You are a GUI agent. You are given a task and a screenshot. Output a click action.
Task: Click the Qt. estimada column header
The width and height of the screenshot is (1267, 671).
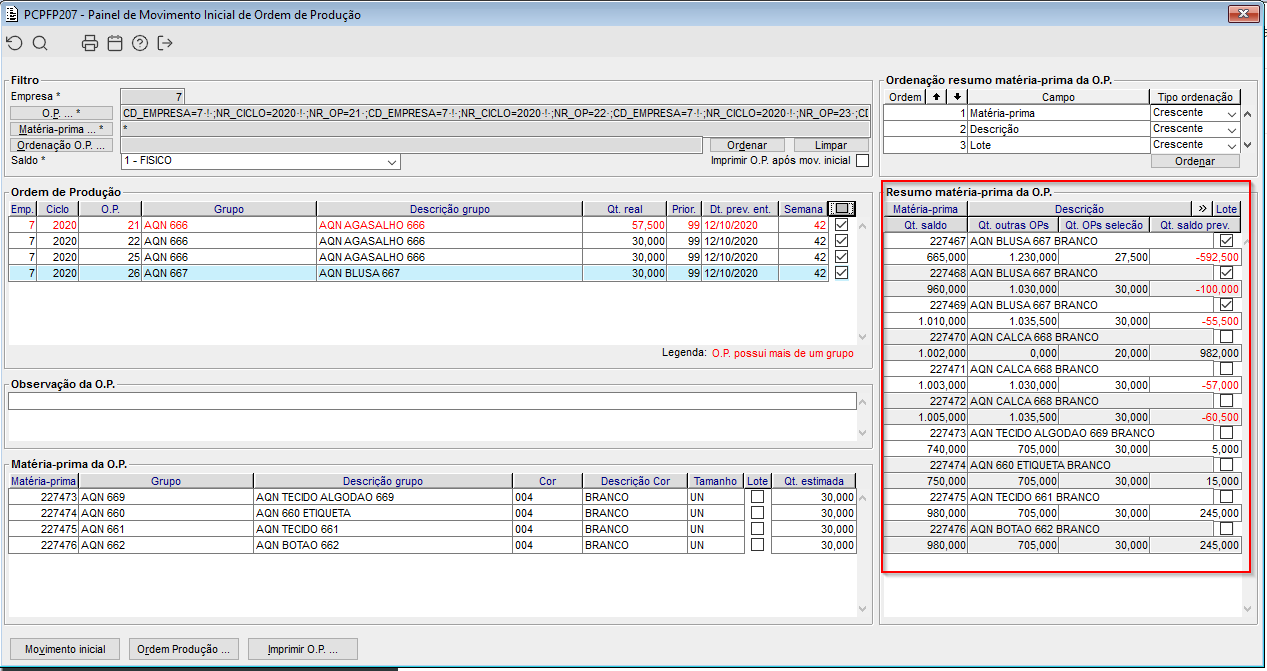pos(813,481)
